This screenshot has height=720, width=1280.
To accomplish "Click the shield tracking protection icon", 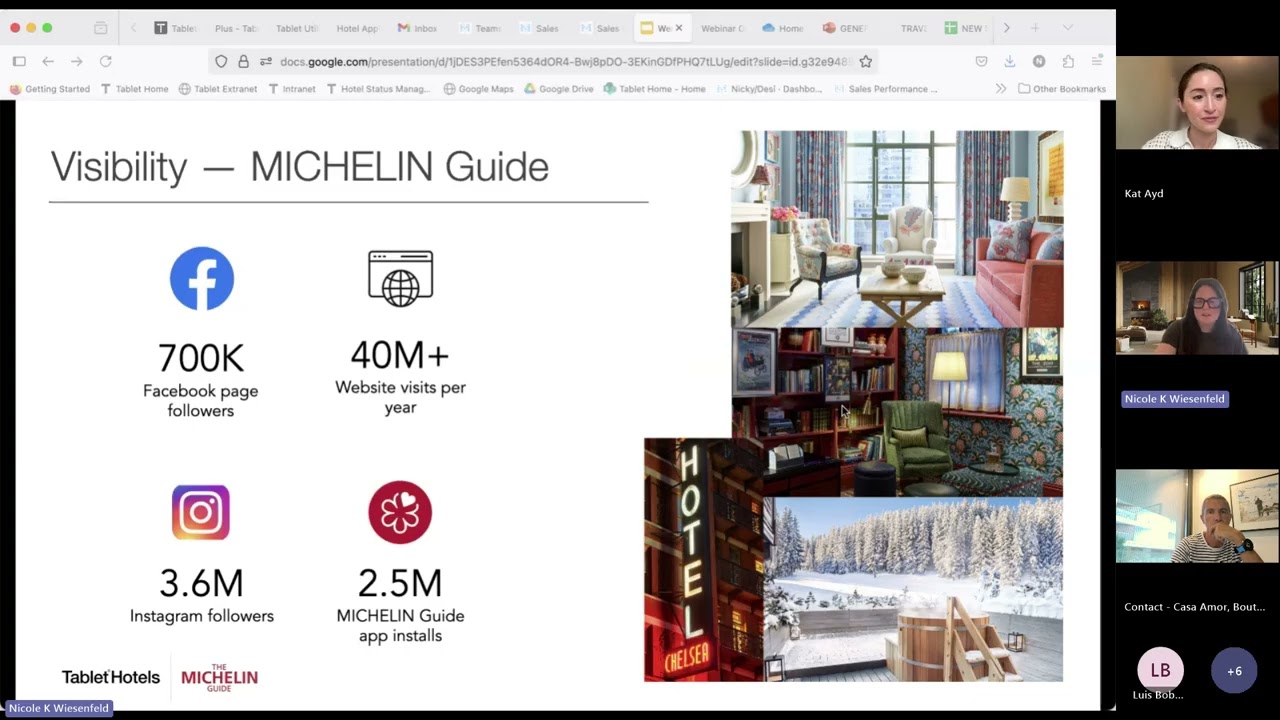I will pyautogui.click(x=221, y=61).
